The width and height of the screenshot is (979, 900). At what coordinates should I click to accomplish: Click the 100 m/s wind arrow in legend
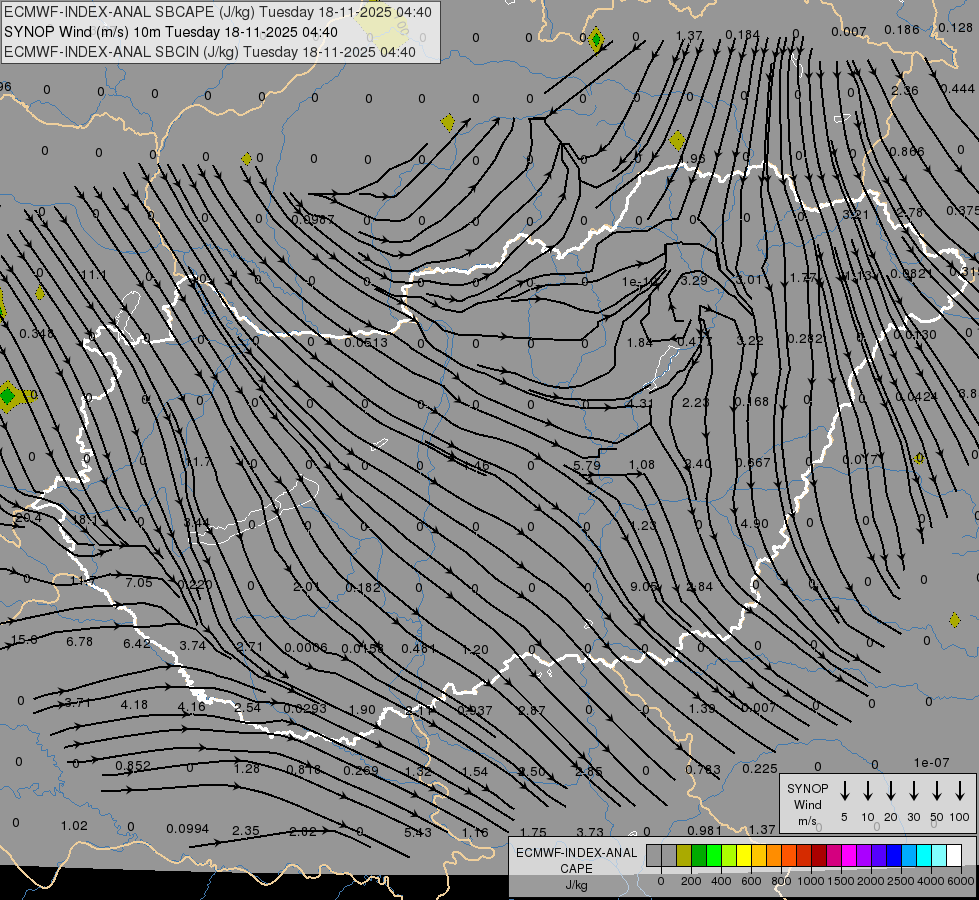(x=960, y=790)
